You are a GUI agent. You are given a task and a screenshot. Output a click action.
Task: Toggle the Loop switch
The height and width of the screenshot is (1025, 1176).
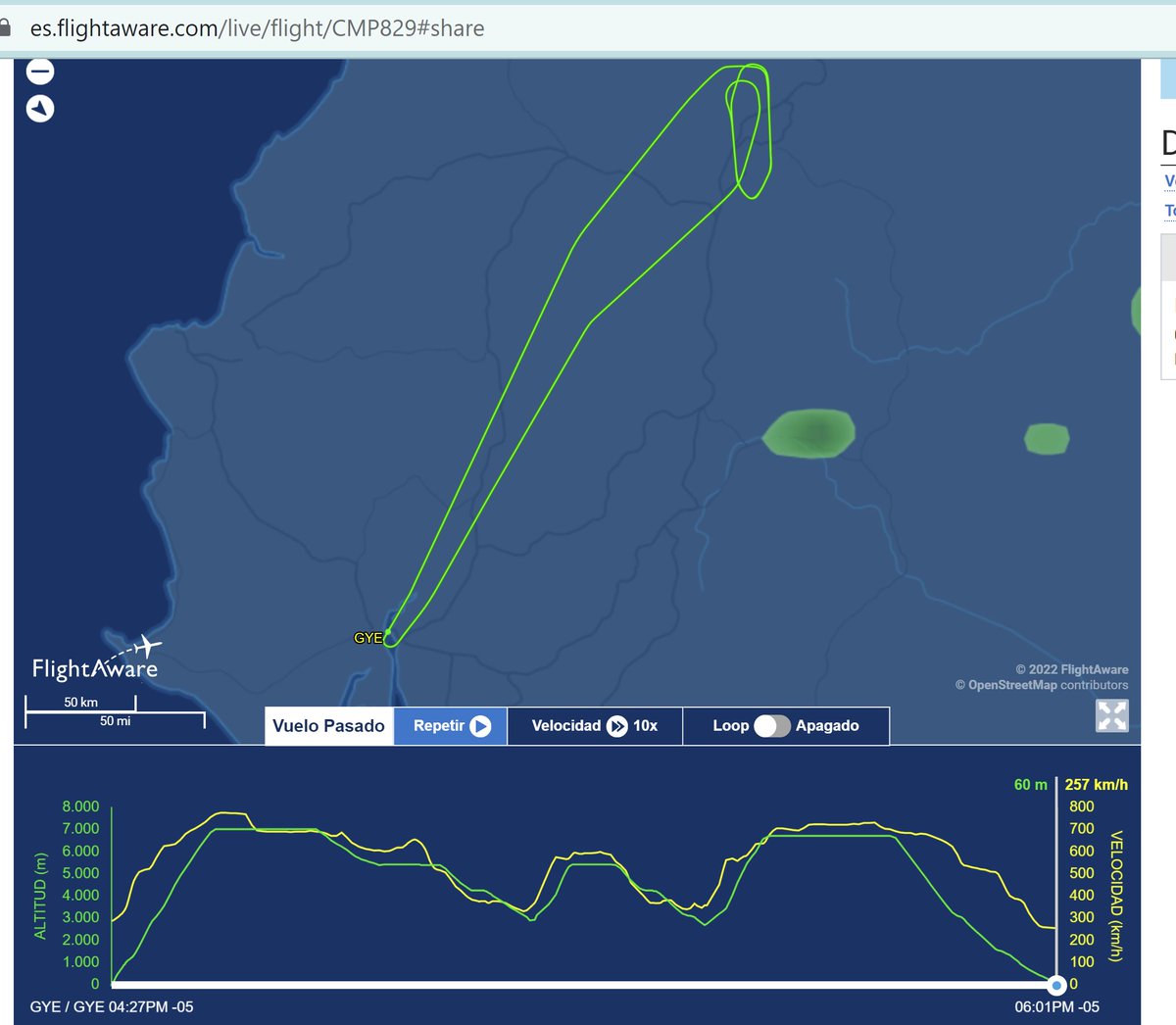771,726
